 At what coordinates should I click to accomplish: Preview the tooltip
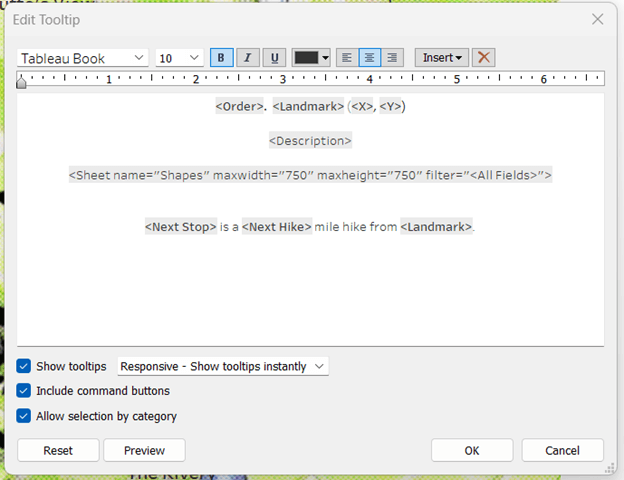pos(144,450)
